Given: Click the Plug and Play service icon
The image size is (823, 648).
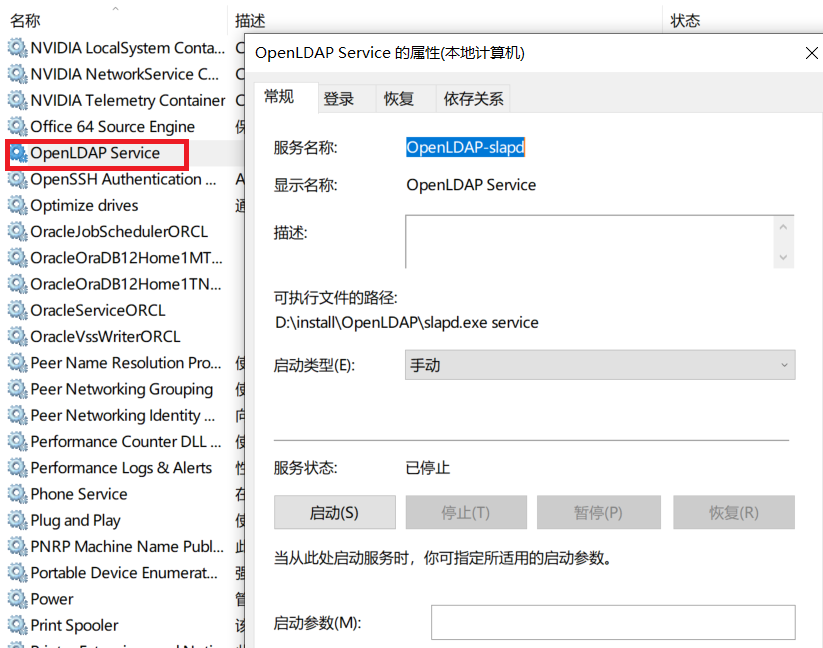Looking at the screenshot, I should 18,520.
